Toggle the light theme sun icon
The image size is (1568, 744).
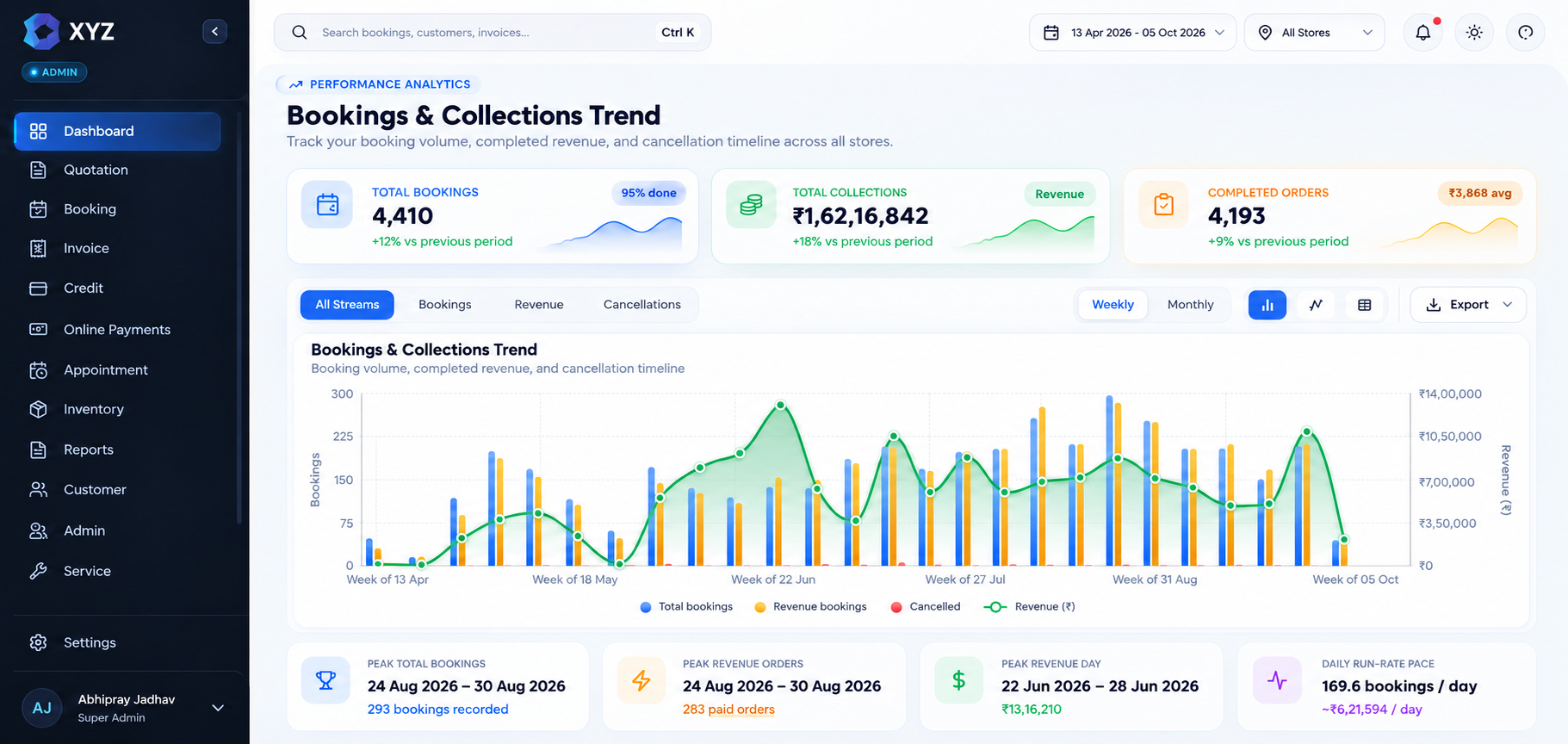click(1474, 33)
